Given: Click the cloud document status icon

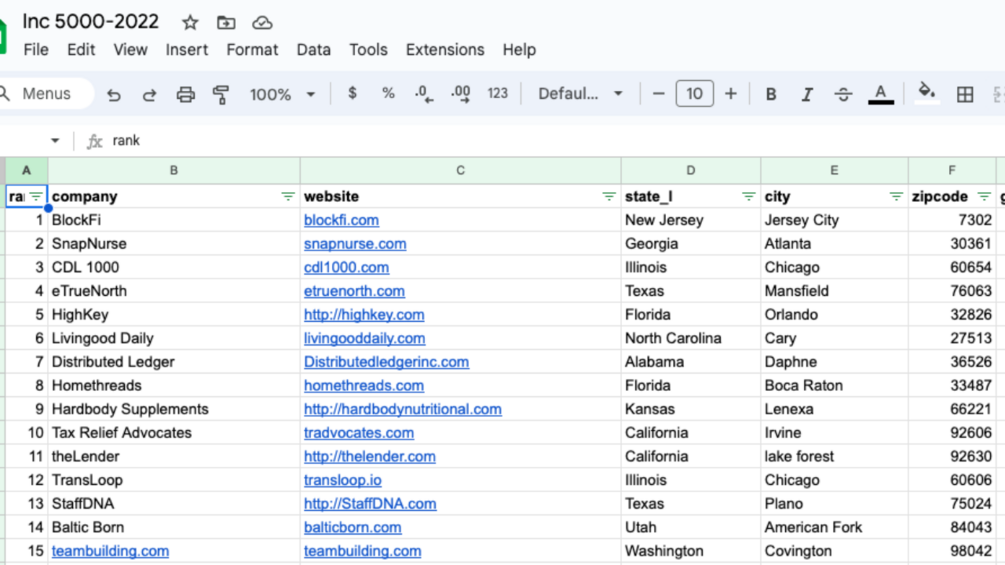Looking at the screenshot, I should coord(262,22).
